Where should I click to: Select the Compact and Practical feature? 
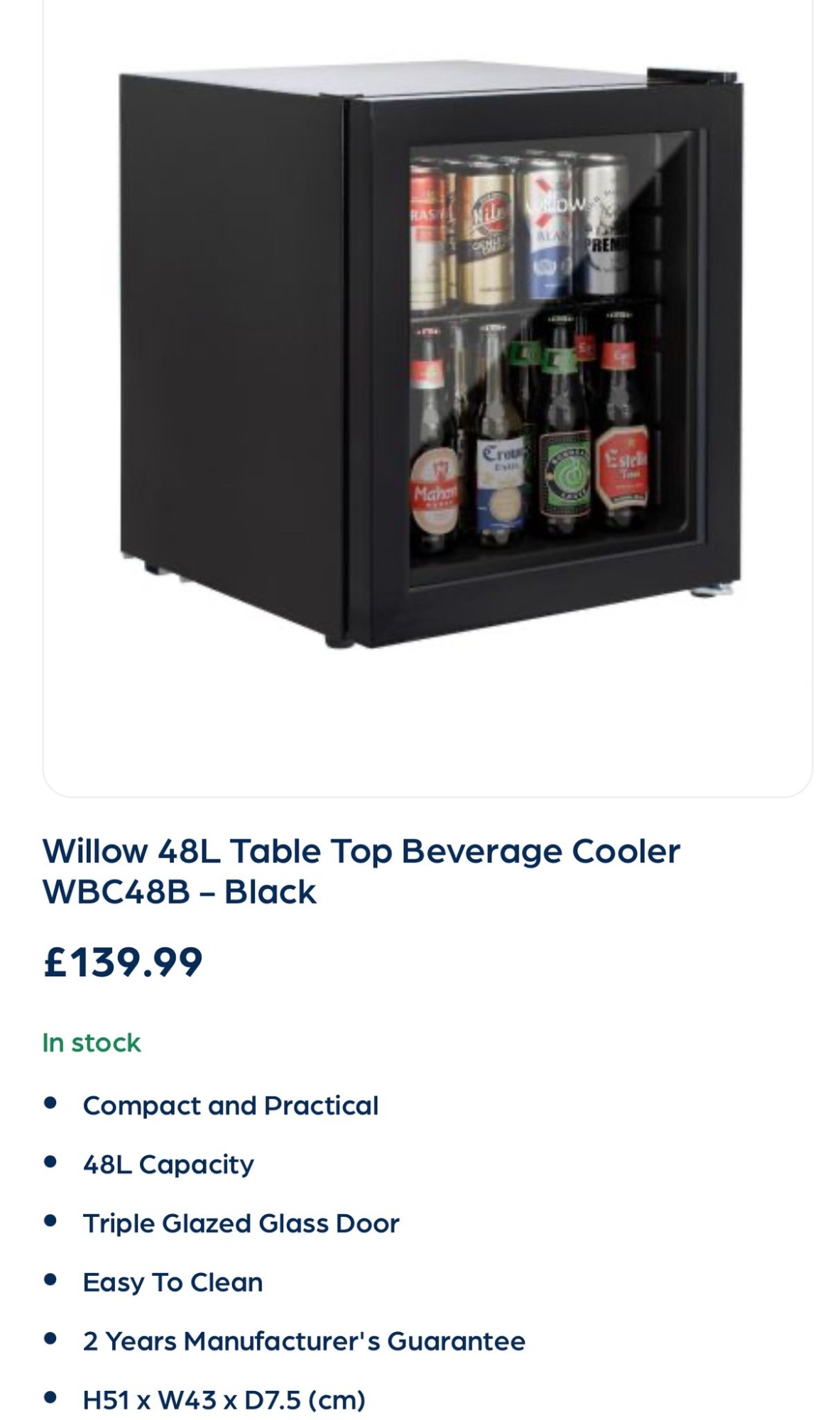(x=231, y=1106)
